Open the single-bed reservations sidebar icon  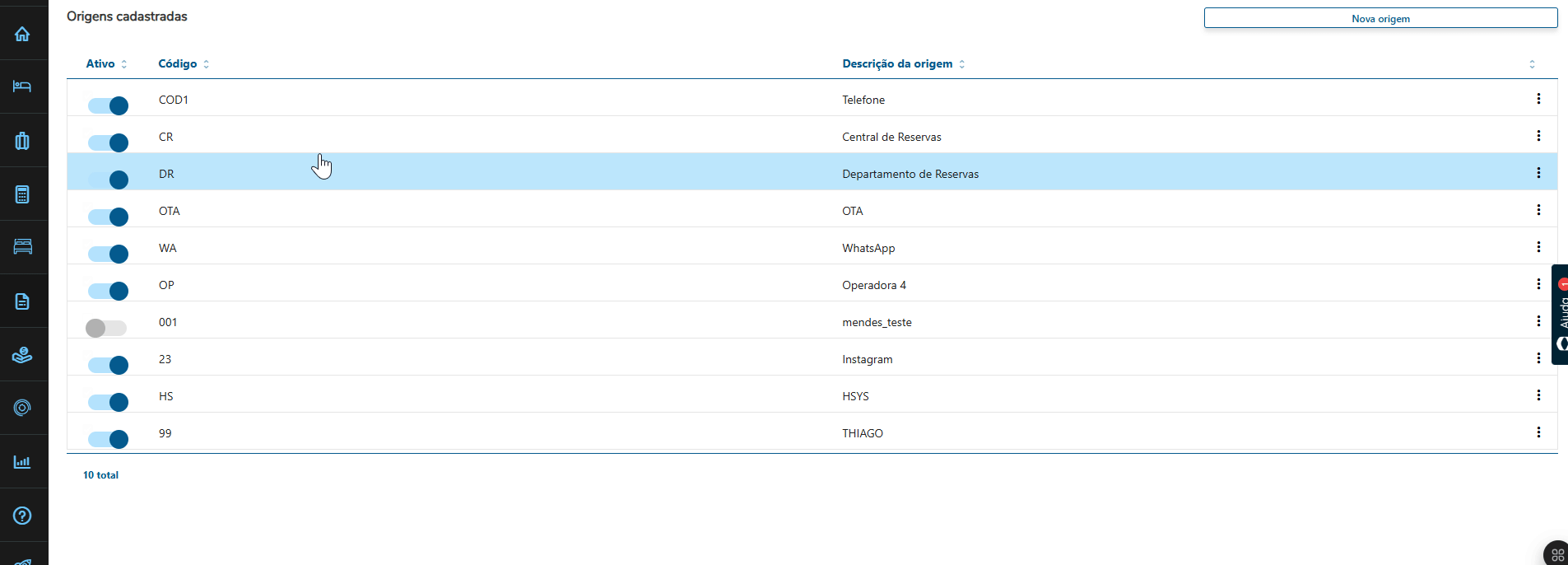[22, 86]
